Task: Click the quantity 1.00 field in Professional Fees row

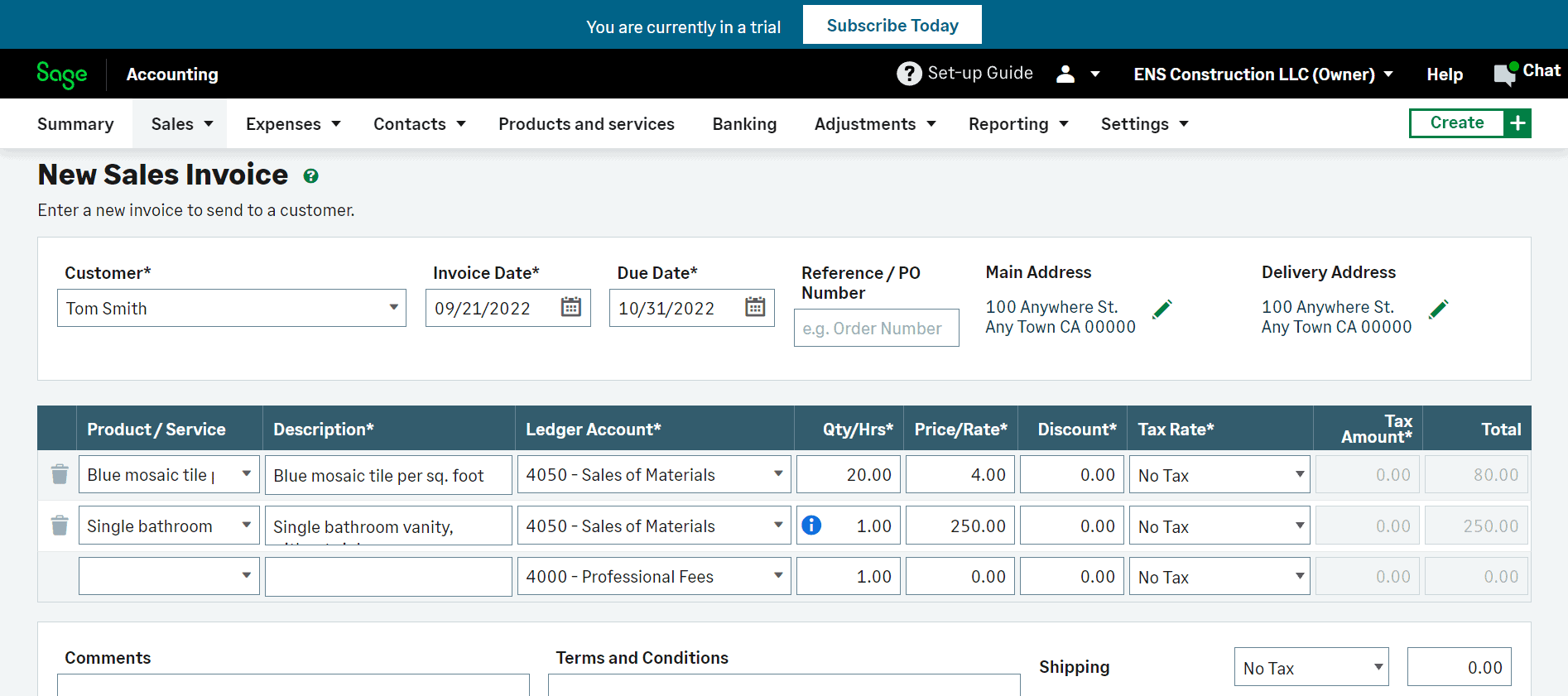Action: 849,577
